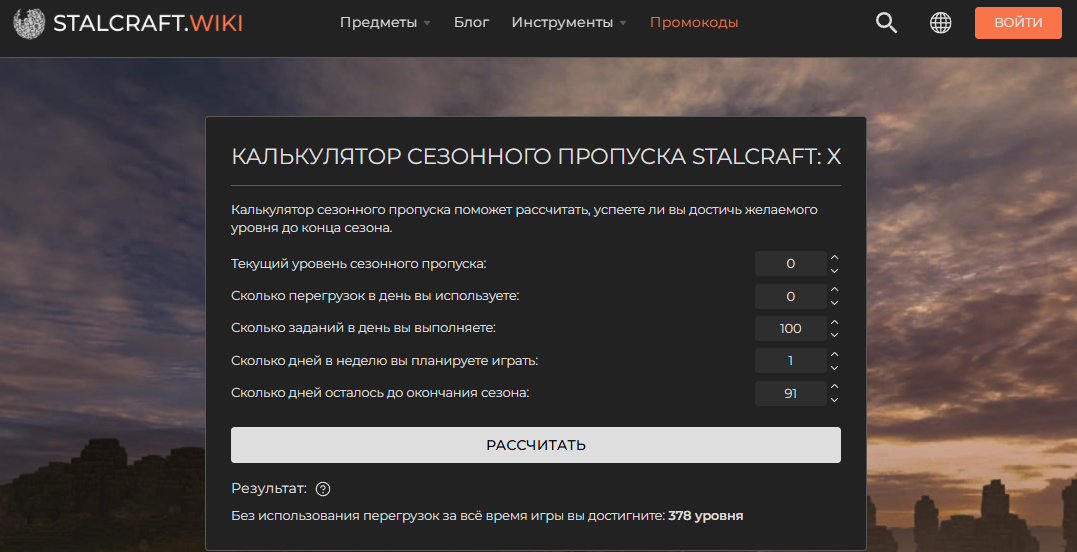Focus the days per week field
Screen dimensions: 1077x552
(791, 360)
